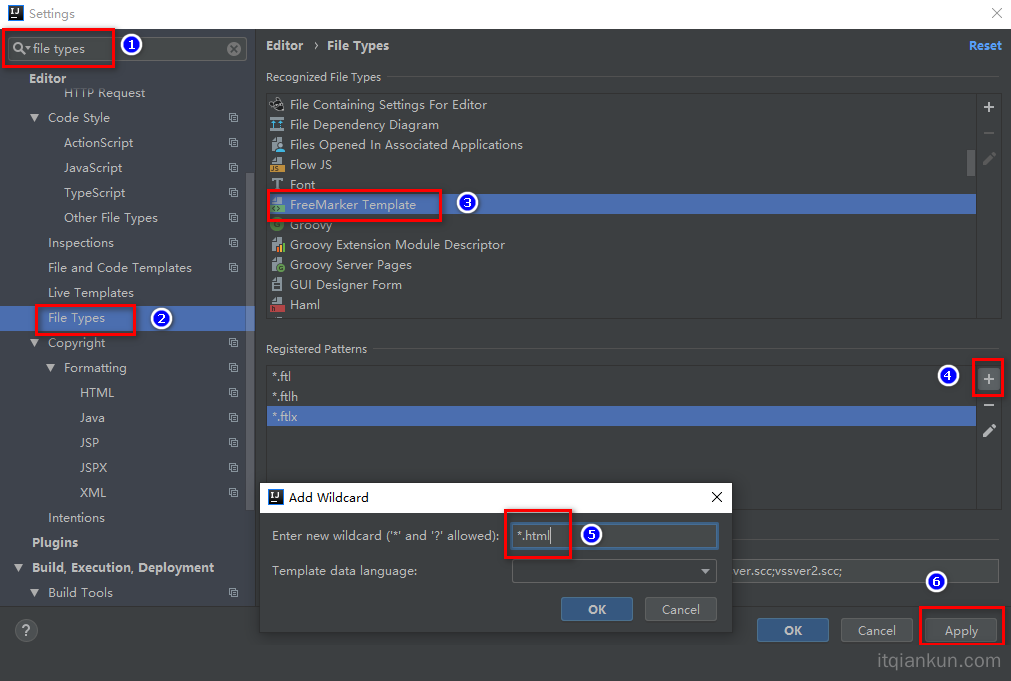Select Live Templates in settings tree
The width and height of the screenshot is (1011, 681).
click(x=90, y=293)
